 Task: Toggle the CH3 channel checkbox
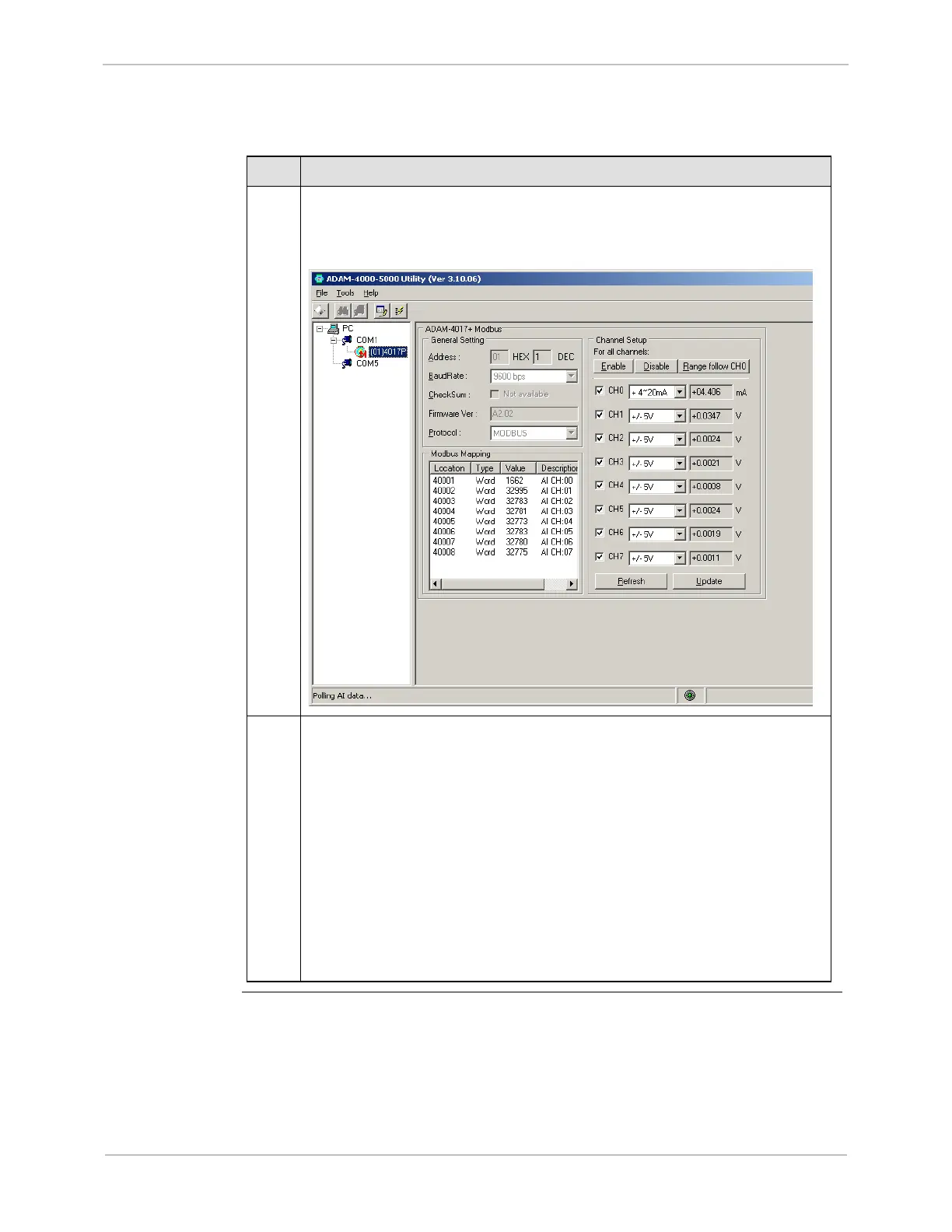click(x=599, y=461)
